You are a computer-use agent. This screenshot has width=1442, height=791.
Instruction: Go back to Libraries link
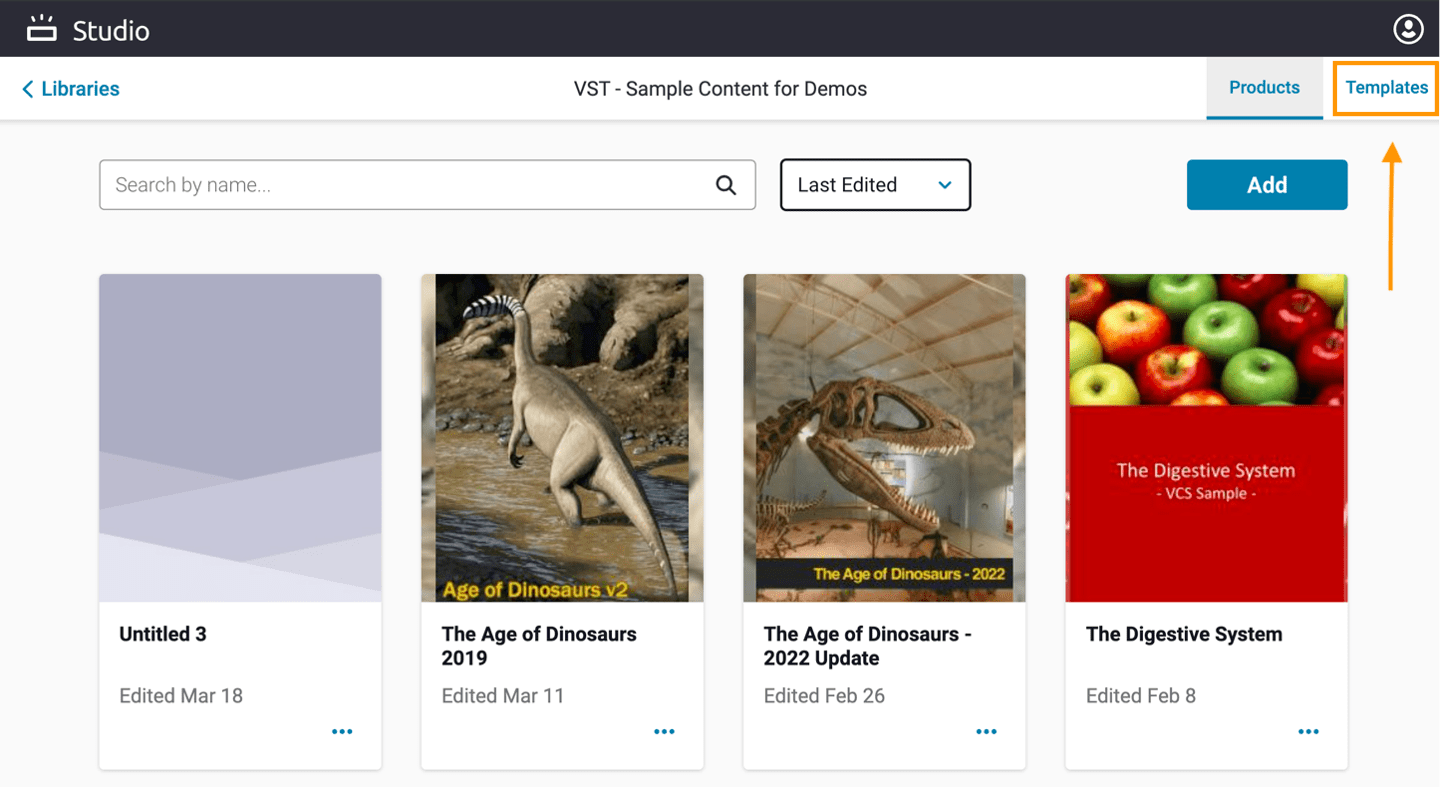80,89
